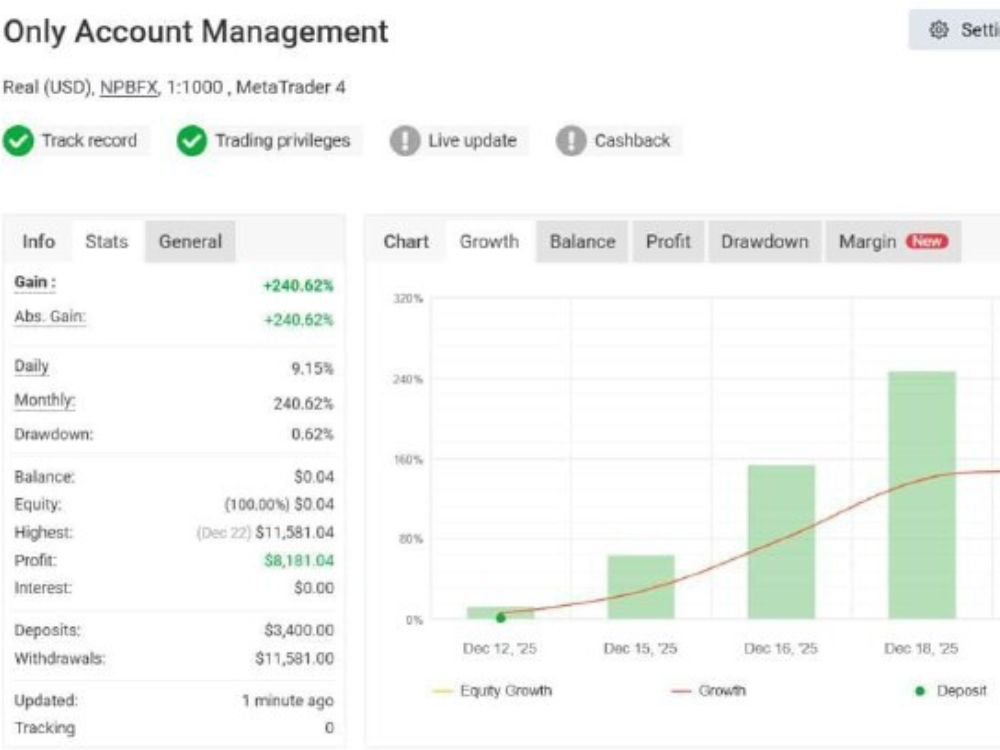Switch to the Stats tab
This screenshot has height=750, width=1000.
coord(107,242)
